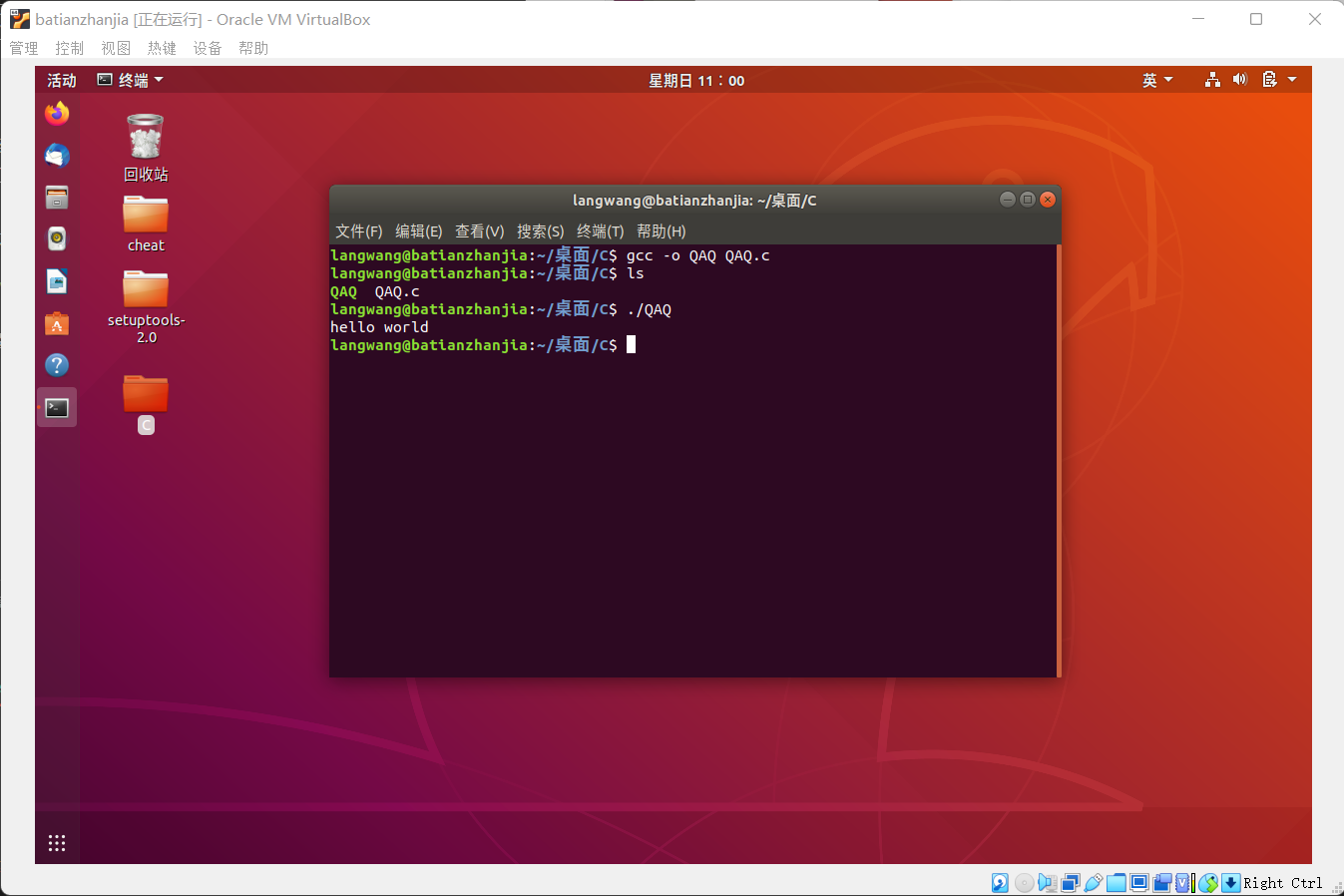Open VirtualBox 帮助 menu
The image size is (1344, 896).
(253, 48)
